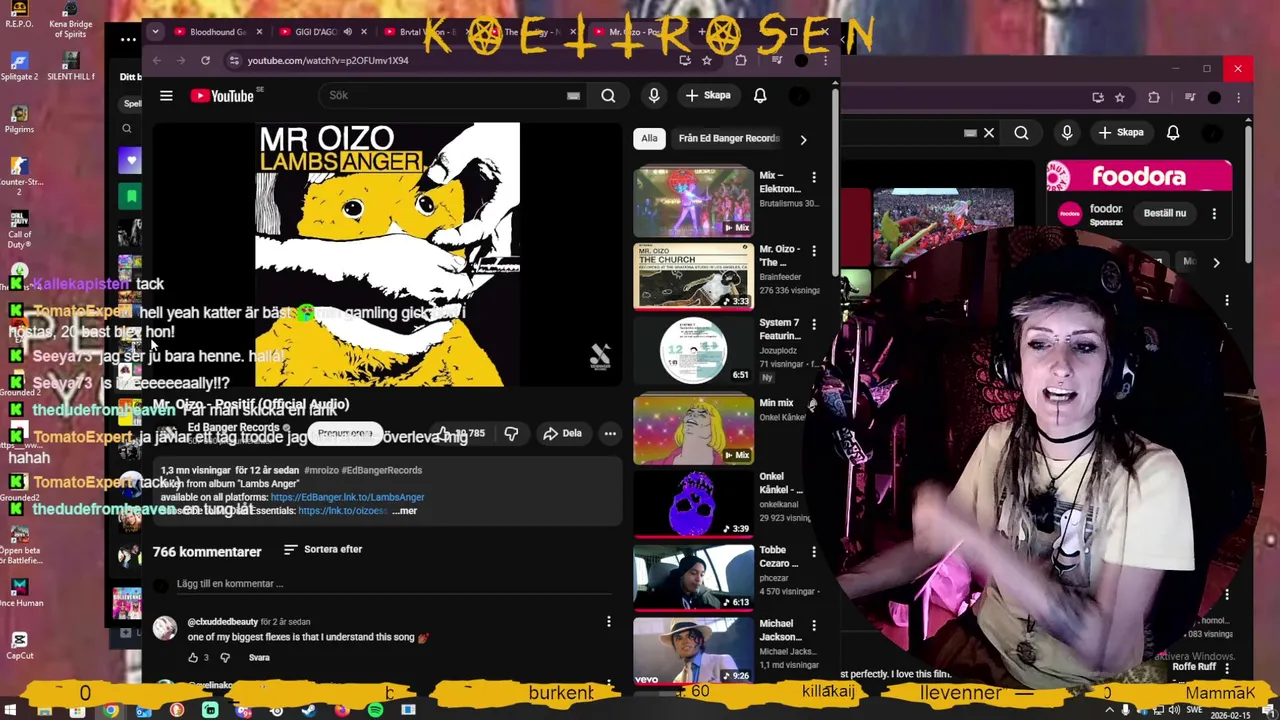The height and width of the screenshot is (720, 1280).
Task: Click Beställ nu on foodora ad
Action: [x=1165, y=213]
